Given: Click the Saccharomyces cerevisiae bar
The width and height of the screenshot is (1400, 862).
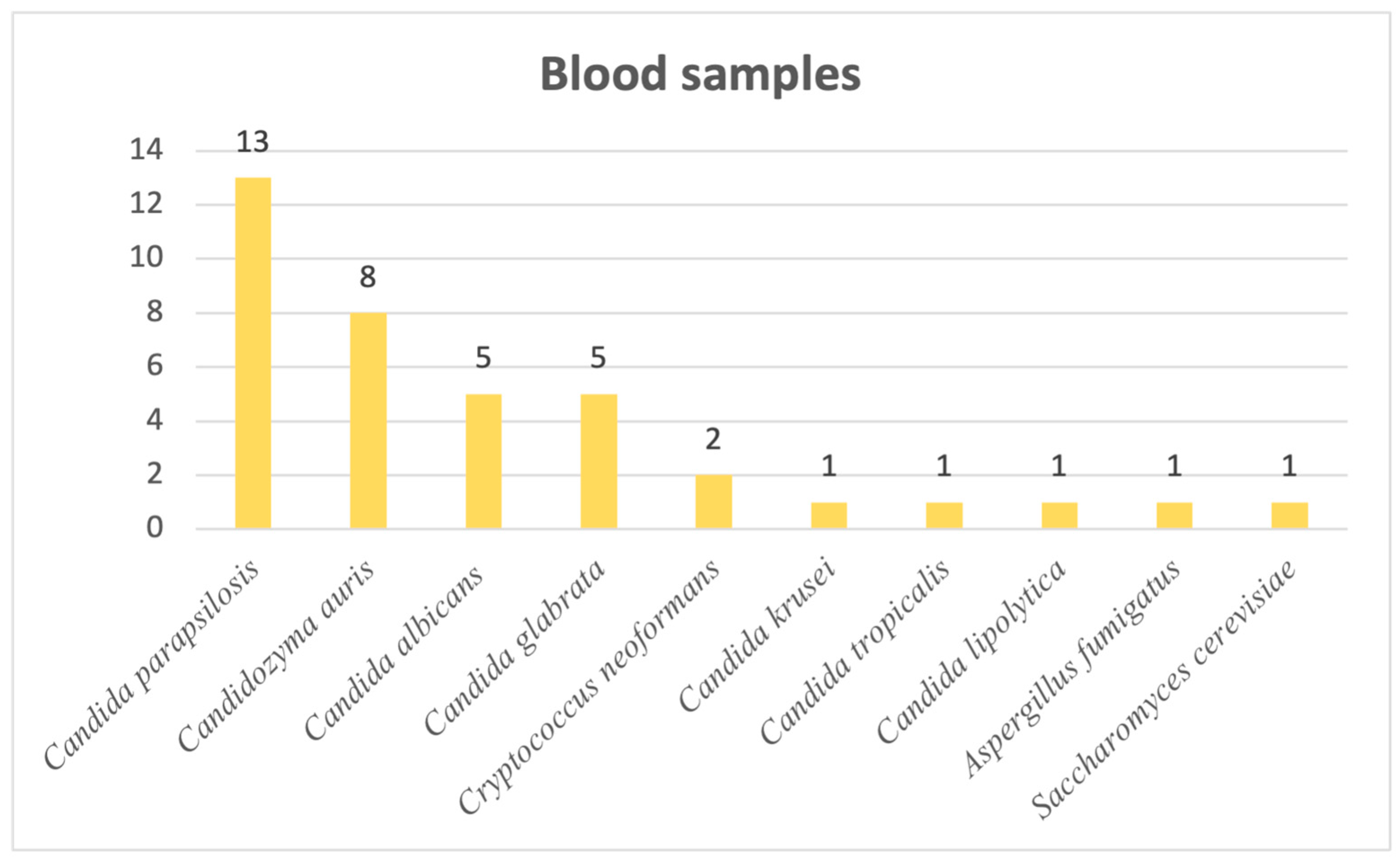Looking at the screenshot, I should tap(1289, 515).
